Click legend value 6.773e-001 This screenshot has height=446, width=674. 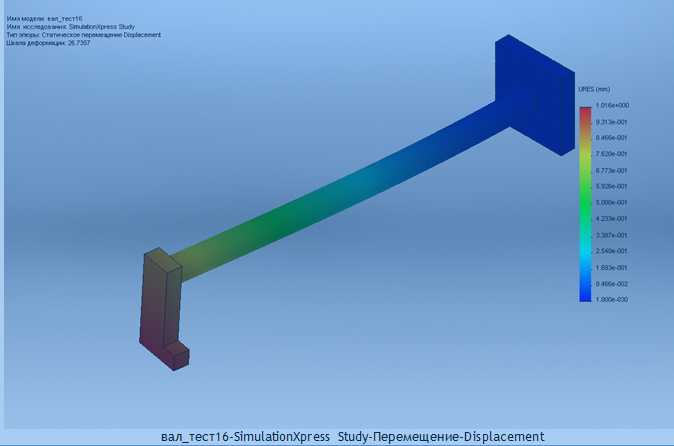(x=611, y=171)
